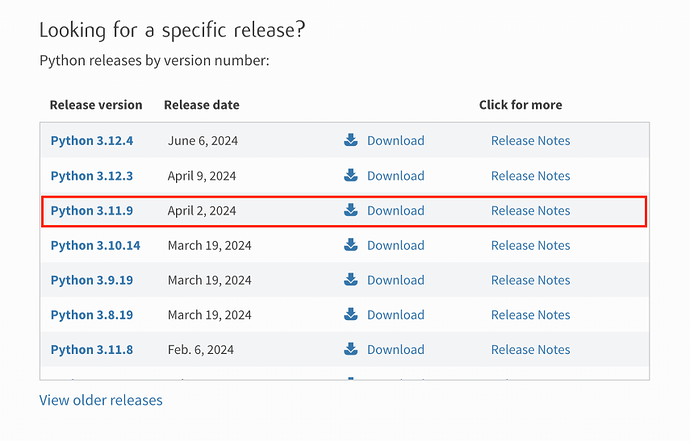View Release Notes for Python 3.11.8

(x=530, y=349)
